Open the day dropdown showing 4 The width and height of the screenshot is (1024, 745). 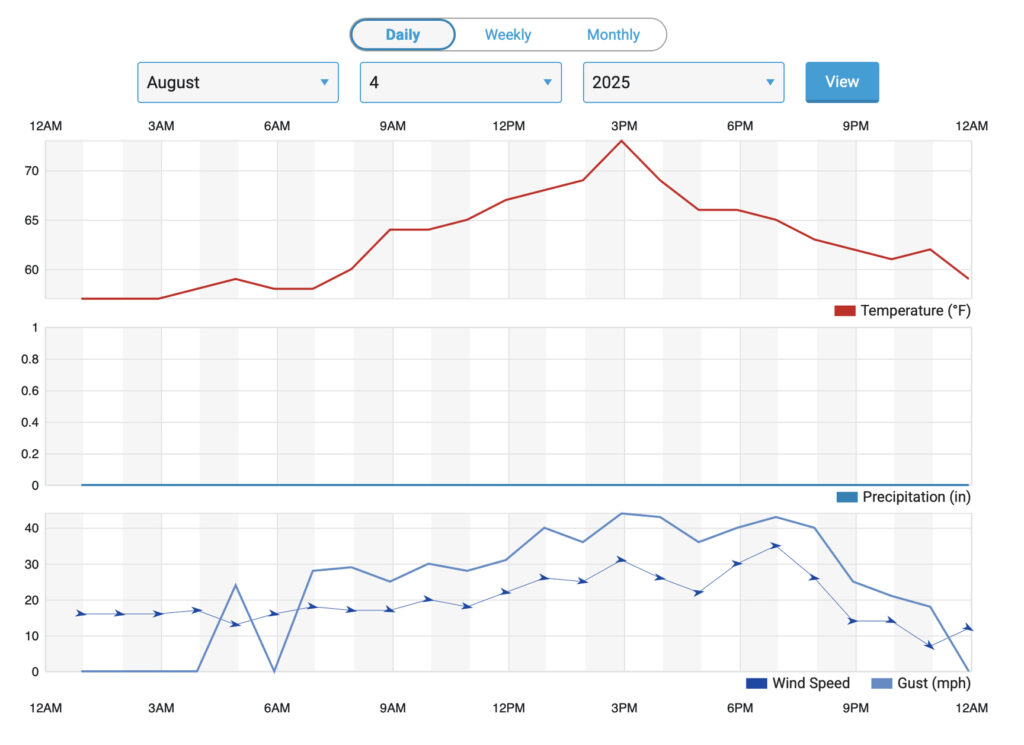460,82
